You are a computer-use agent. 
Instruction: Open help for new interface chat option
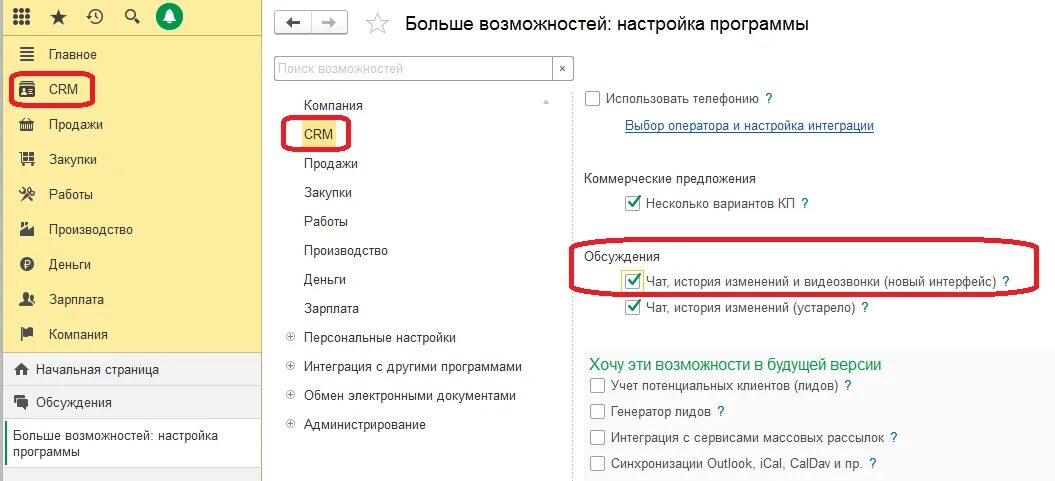pos(1006,281)
